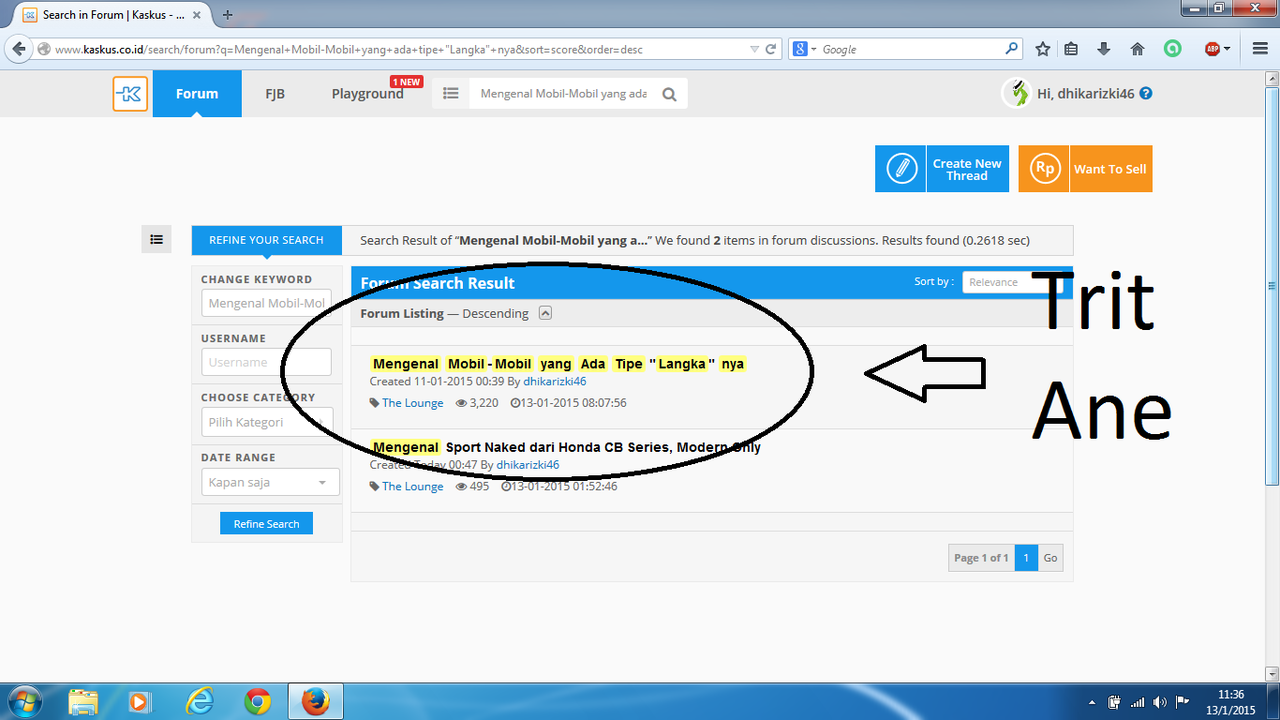Open a new browser tab
This screenshot has width=1280, height=720.
[228, 15]
